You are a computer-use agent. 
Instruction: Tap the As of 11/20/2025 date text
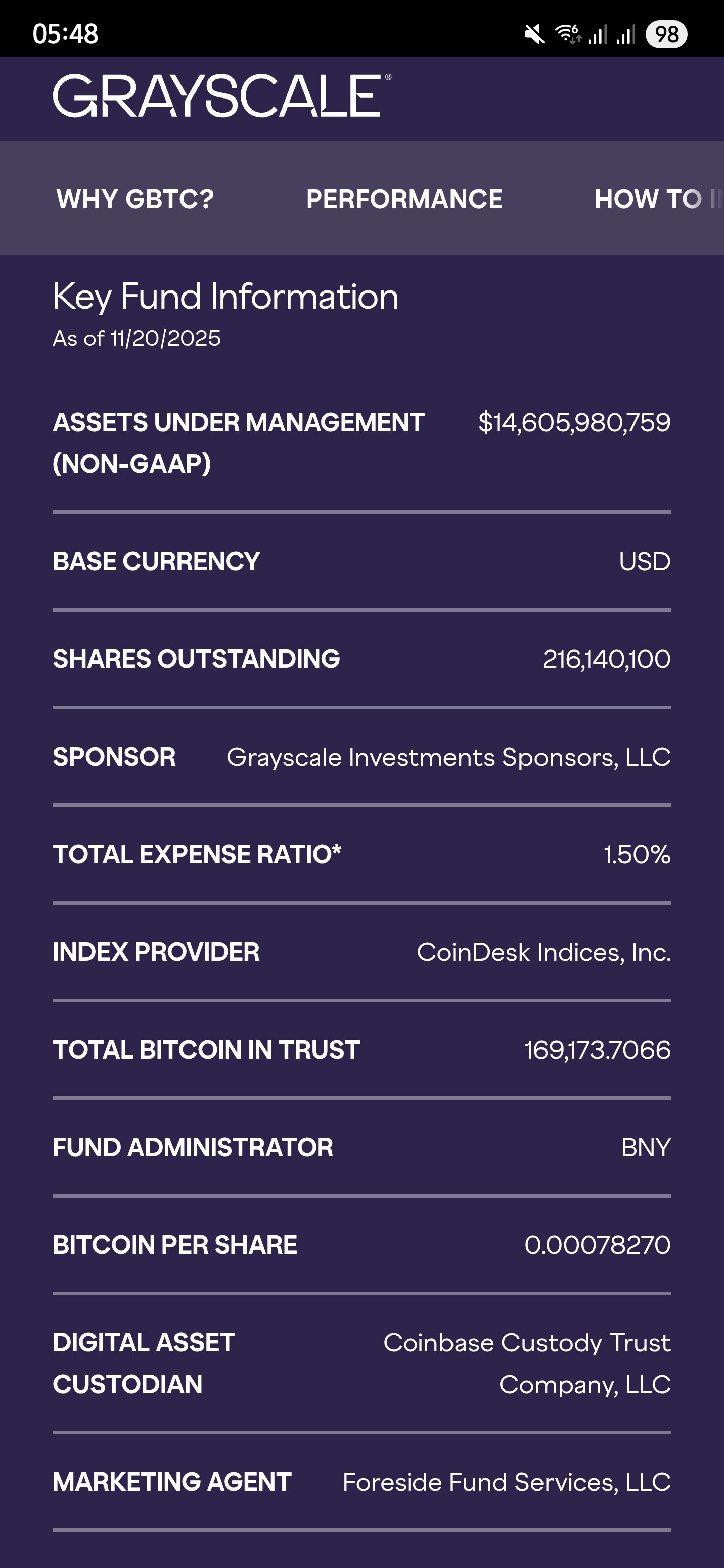coord(136,338)
